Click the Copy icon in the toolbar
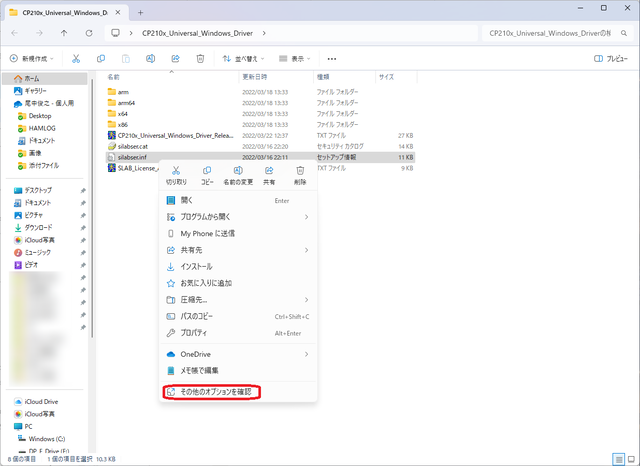This screenshot has height=466, width=640. [x=101, y=59]
